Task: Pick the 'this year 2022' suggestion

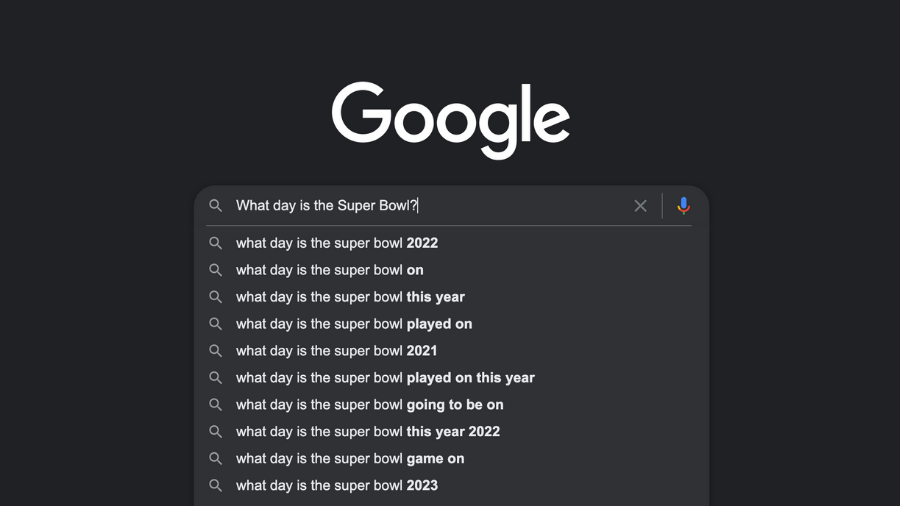Action: (368, 432)
